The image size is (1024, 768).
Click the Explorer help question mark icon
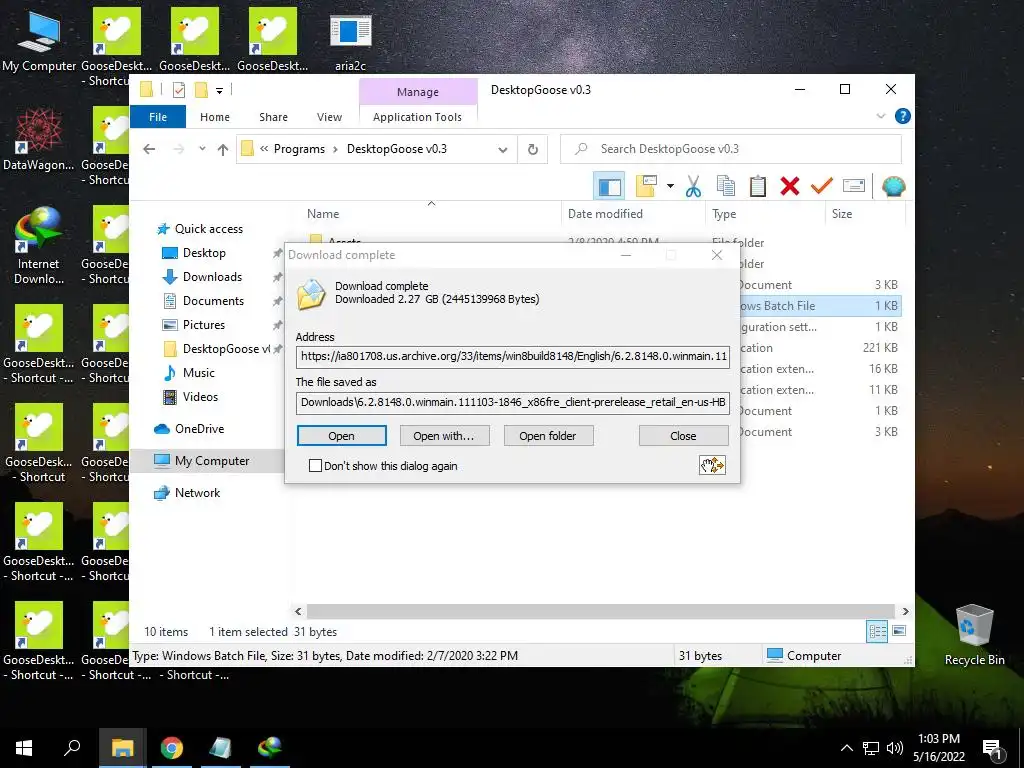[903, 116]
